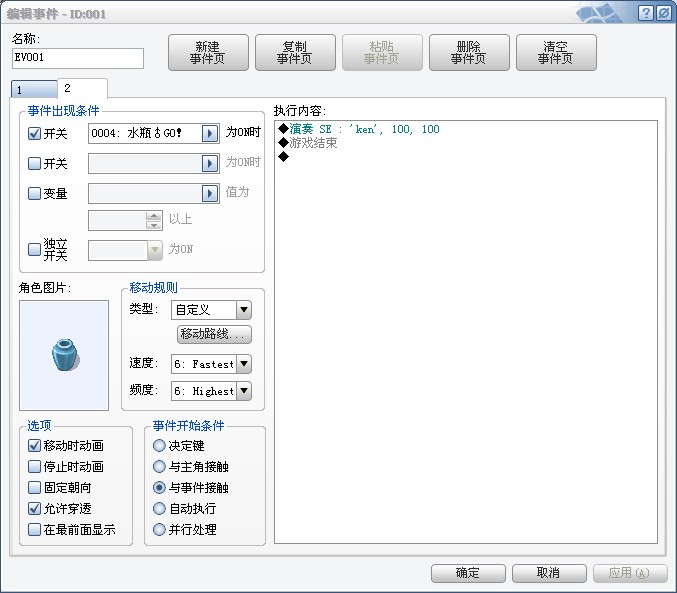The image size is (677, 593).
Task: Select 自动执行 trigger
Action: tap(159, 508)
